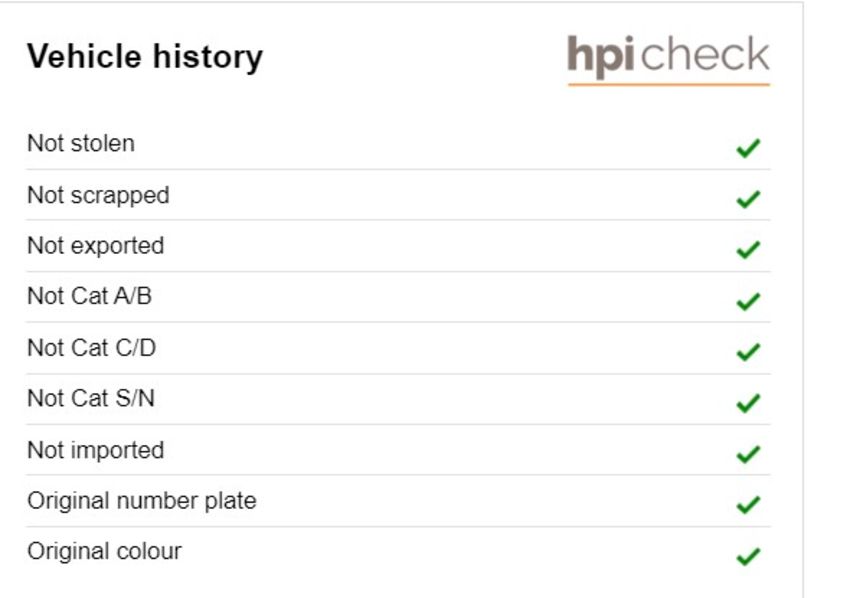Click the green checkmark for Not imported
The image size is (850, 598).
tap(748, 454)
